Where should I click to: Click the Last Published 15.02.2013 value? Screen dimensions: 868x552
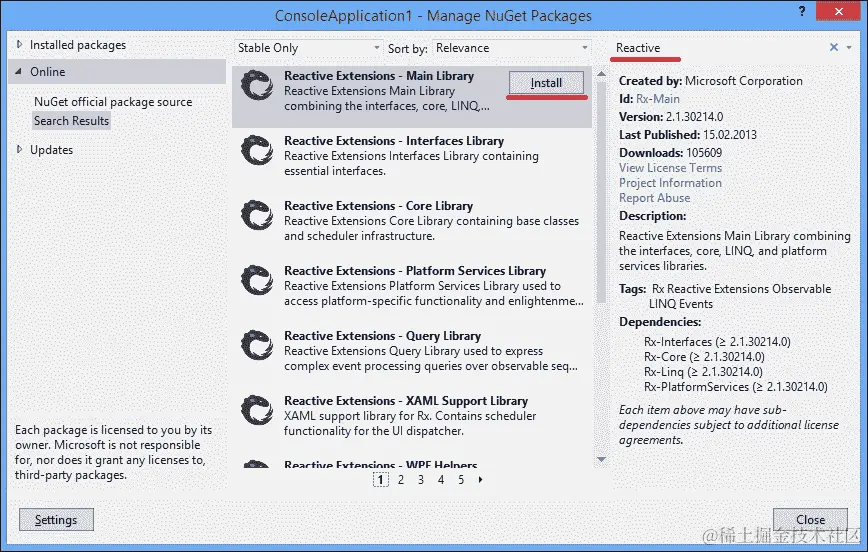pyautogui.click(x=730, y=135)
